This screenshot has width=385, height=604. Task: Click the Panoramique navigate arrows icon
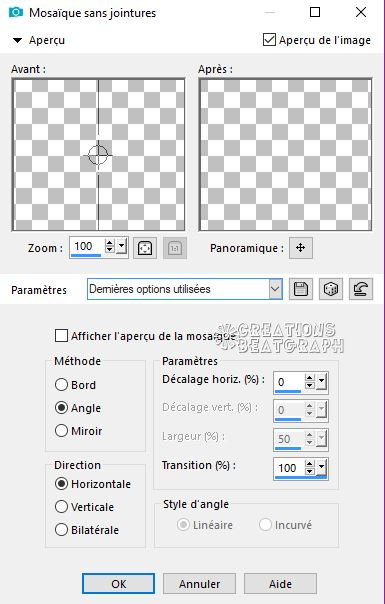tap(301, 248)
